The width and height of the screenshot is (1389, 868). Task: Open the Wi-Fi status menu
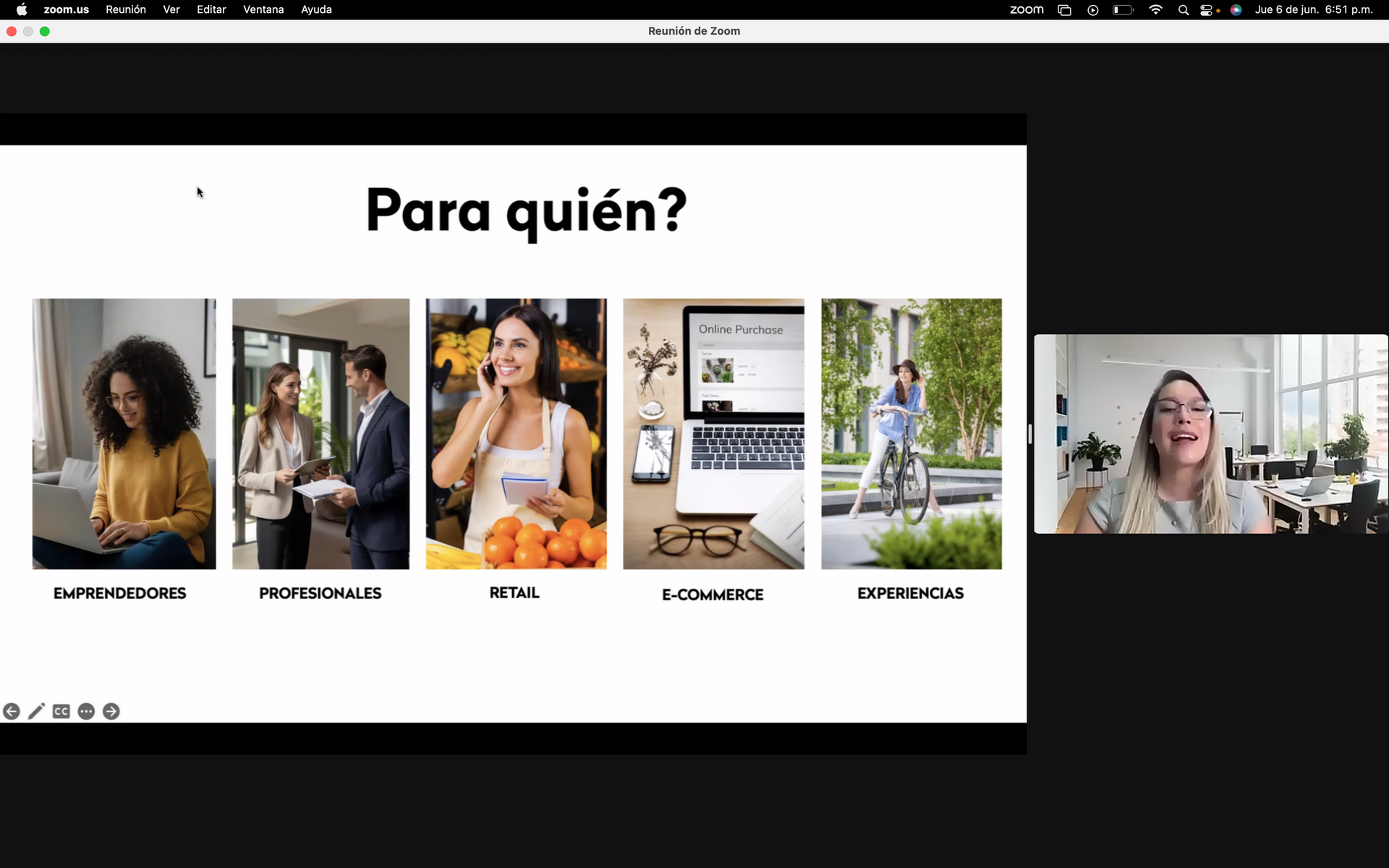(1155, 9)
